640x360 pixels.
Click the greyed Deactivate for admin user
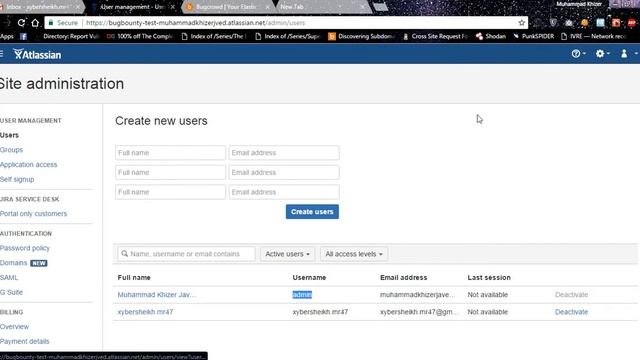click(571, 295)
